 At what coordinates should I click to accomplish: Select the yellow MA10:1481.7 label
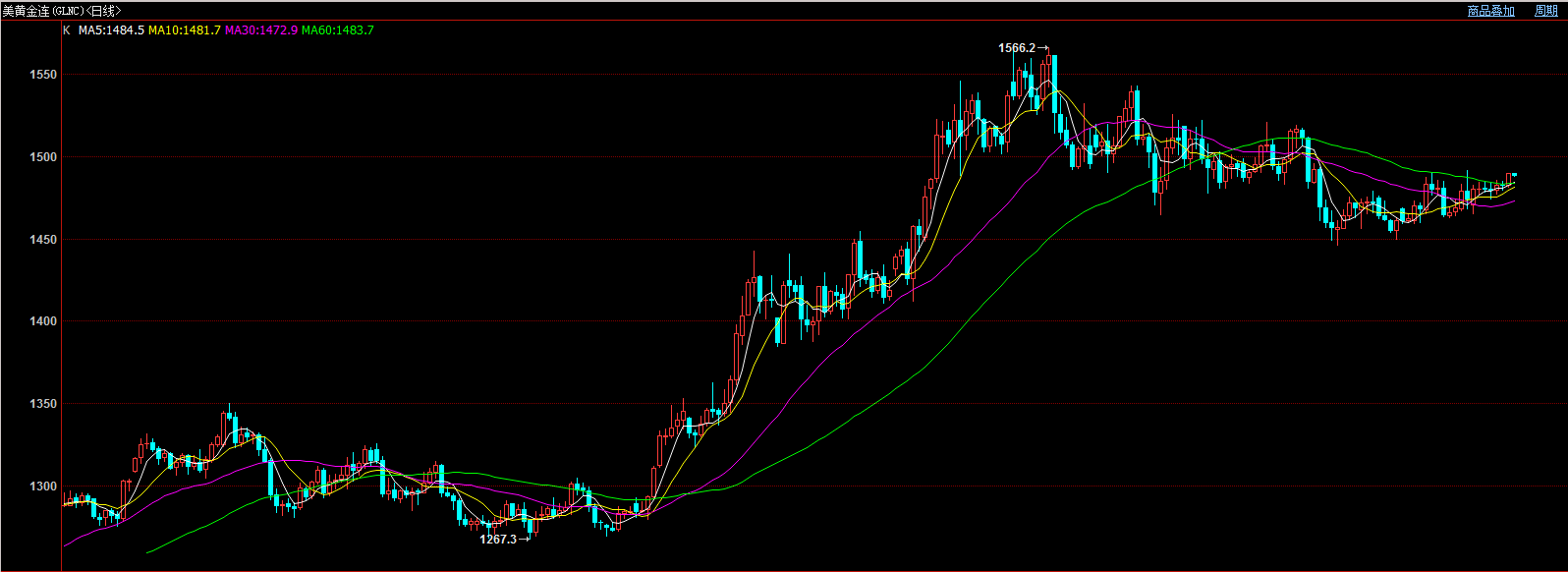tap(184, 30)
